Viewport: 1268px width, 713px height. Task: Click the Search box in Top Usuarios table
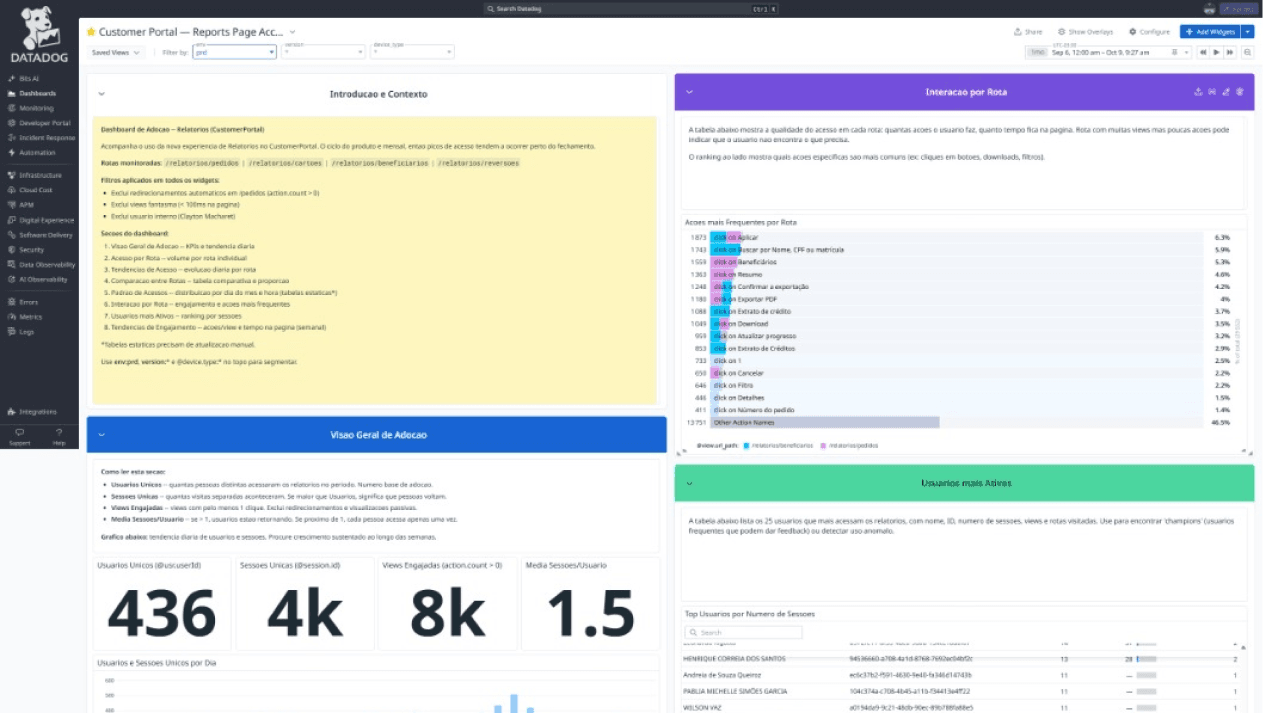[x=743, y=633]
